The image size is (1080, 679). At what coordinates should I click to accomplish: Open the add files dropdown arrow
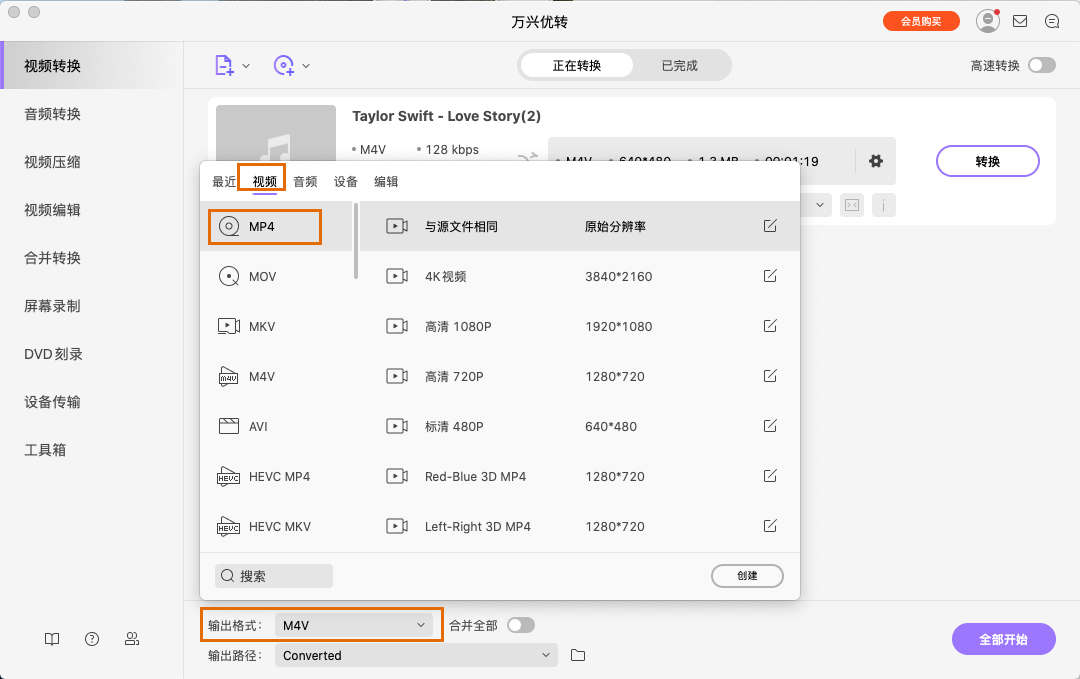click(x=244, y=64)
